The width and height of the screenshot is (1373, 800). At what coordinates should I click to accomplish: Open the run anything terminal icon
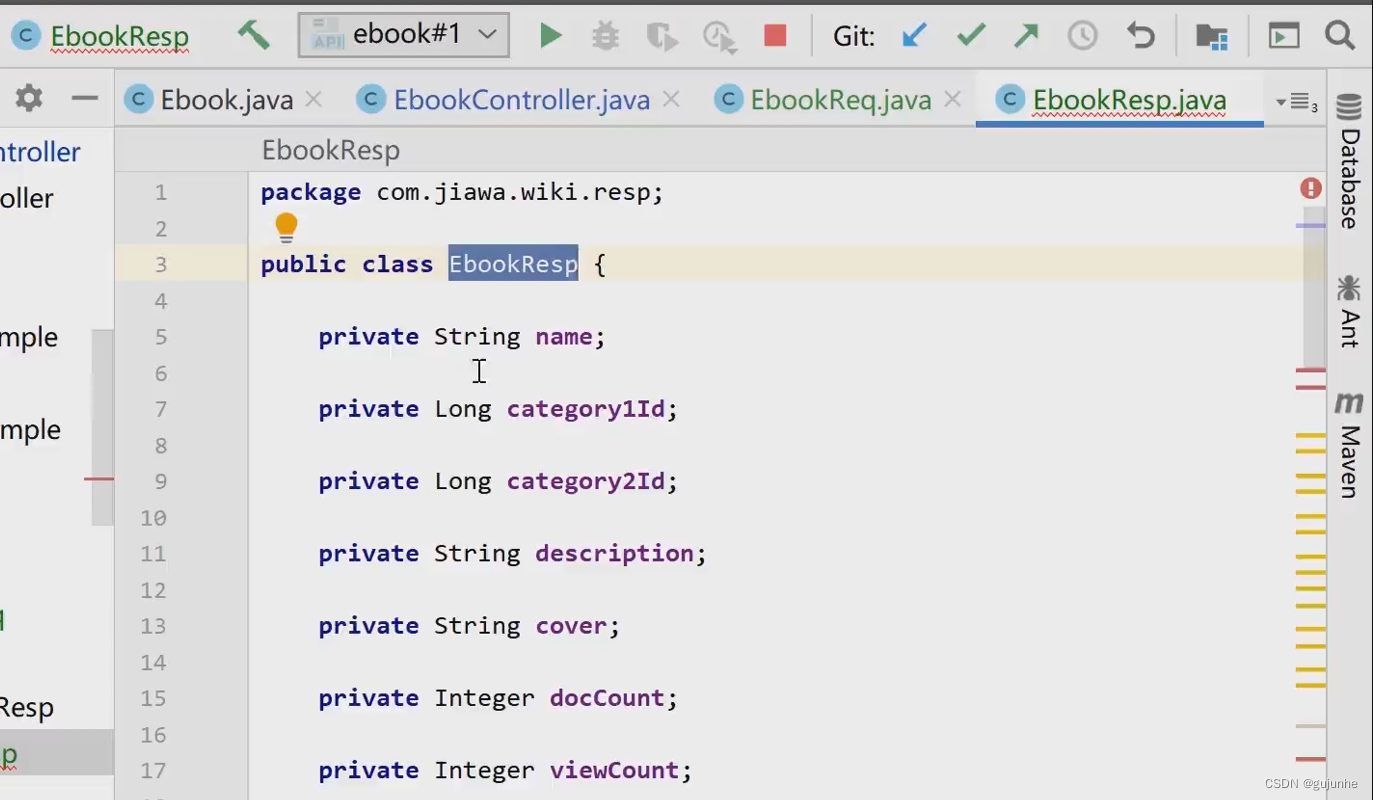pyautogui.click(x=1284, y=36)
